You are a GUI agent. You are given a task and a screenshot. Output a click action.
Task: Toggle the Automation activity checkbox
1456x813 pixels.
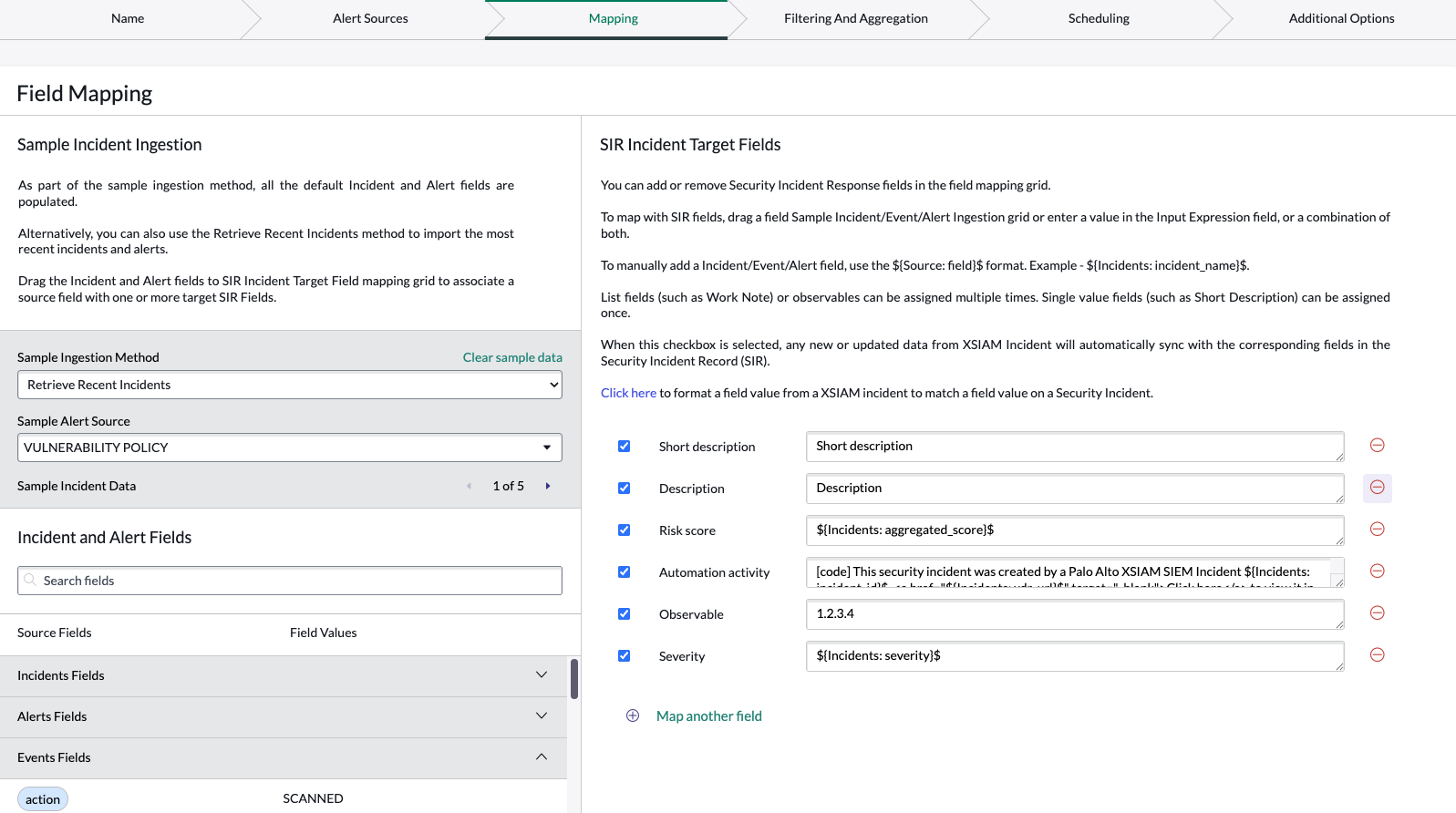pyautogui.click(x=625, y=571)
